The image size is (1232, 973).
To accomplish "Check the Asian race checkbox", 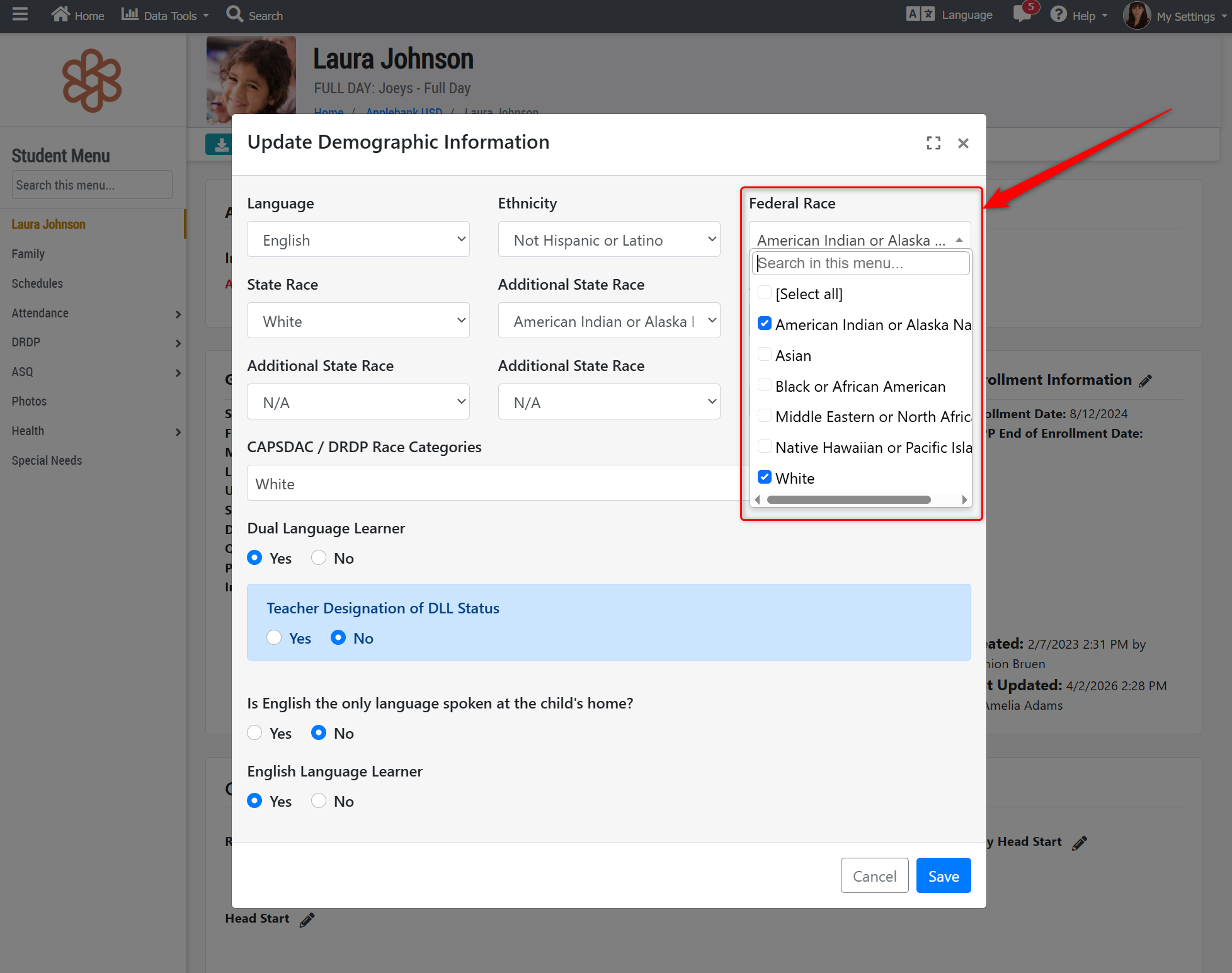I will click(x=765, y=355).
